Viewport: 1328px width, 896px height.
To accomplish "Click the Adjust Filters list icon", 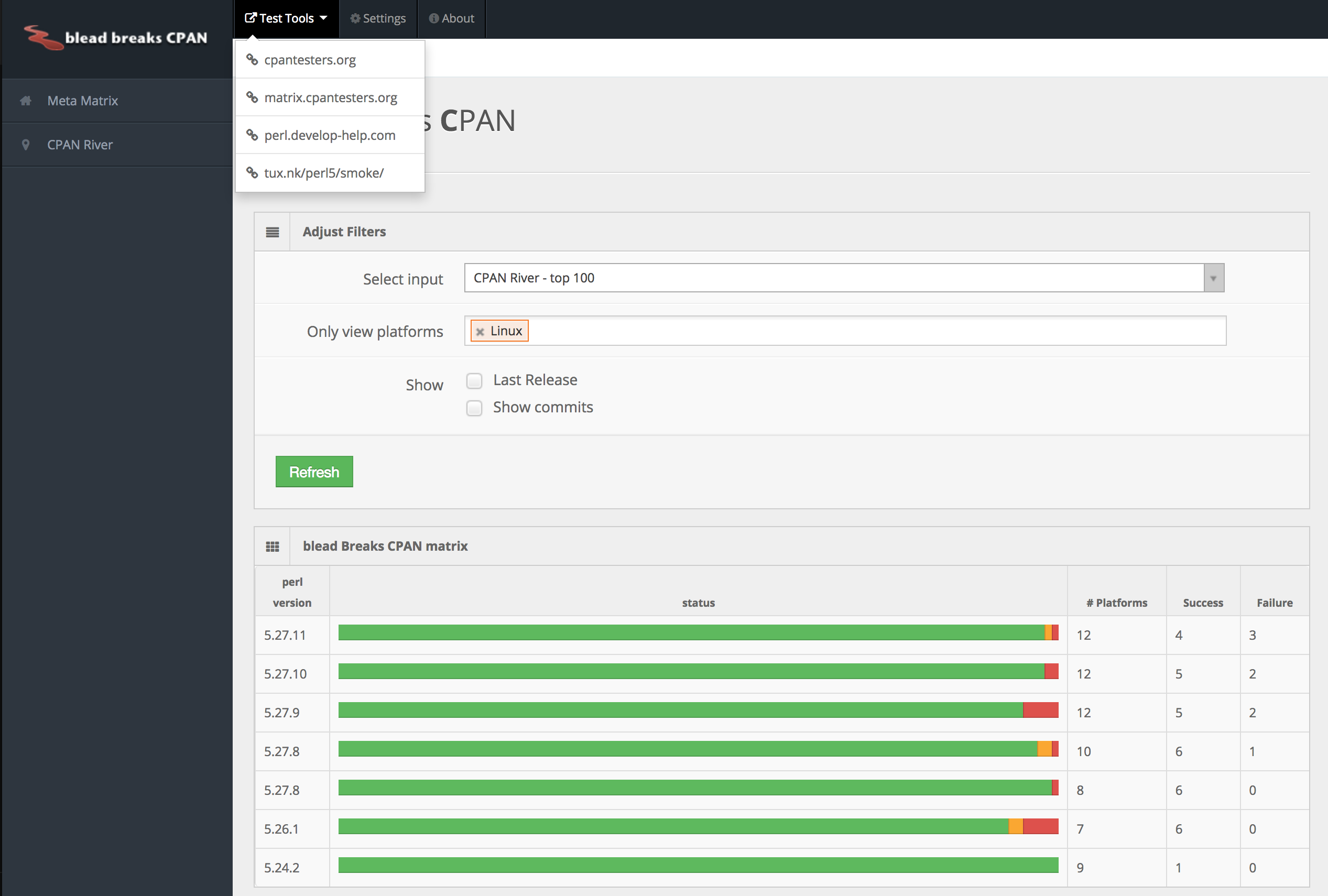I will [x=273, y=232].
